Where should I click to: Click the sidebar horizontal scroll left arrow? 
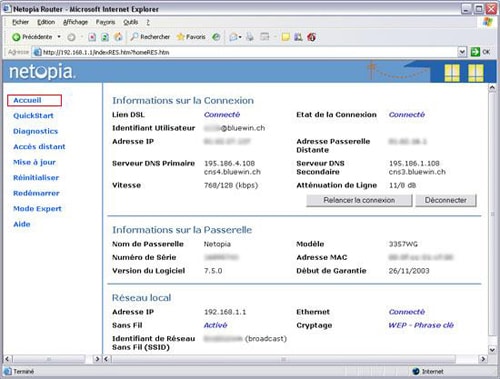pos(8,359)
